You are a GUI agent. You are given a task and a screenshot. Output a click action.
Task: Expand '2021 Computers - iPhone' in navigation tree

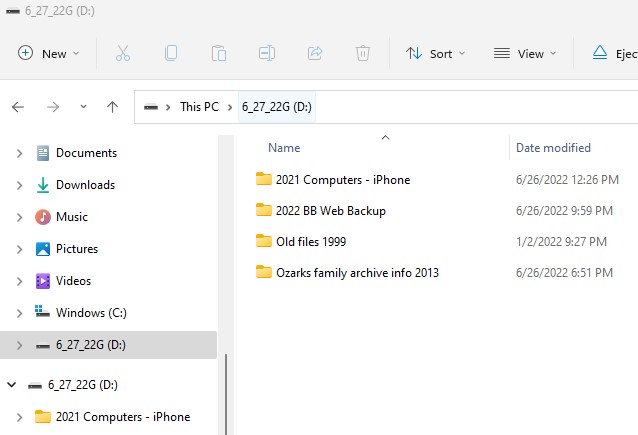[19, 418]
